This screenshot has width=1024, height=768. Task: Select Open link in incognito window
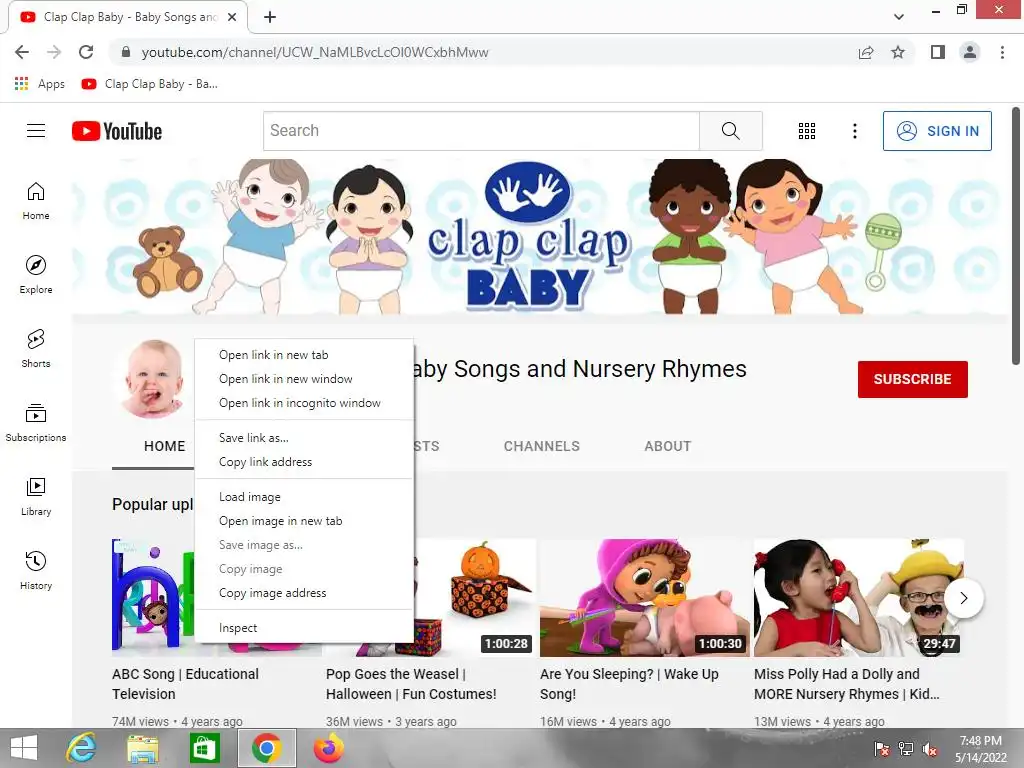tap(304, 403)
